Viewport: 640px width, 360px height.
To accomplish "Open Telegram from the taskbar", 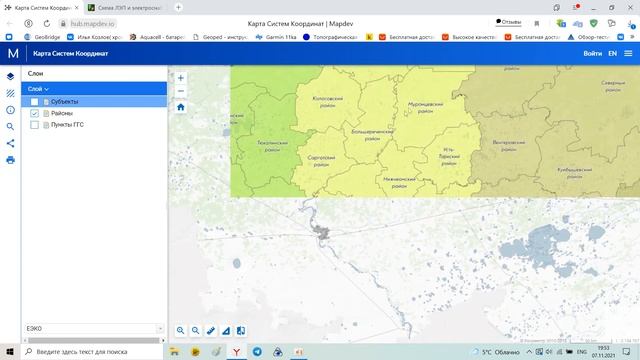I will tap(257, 351).
